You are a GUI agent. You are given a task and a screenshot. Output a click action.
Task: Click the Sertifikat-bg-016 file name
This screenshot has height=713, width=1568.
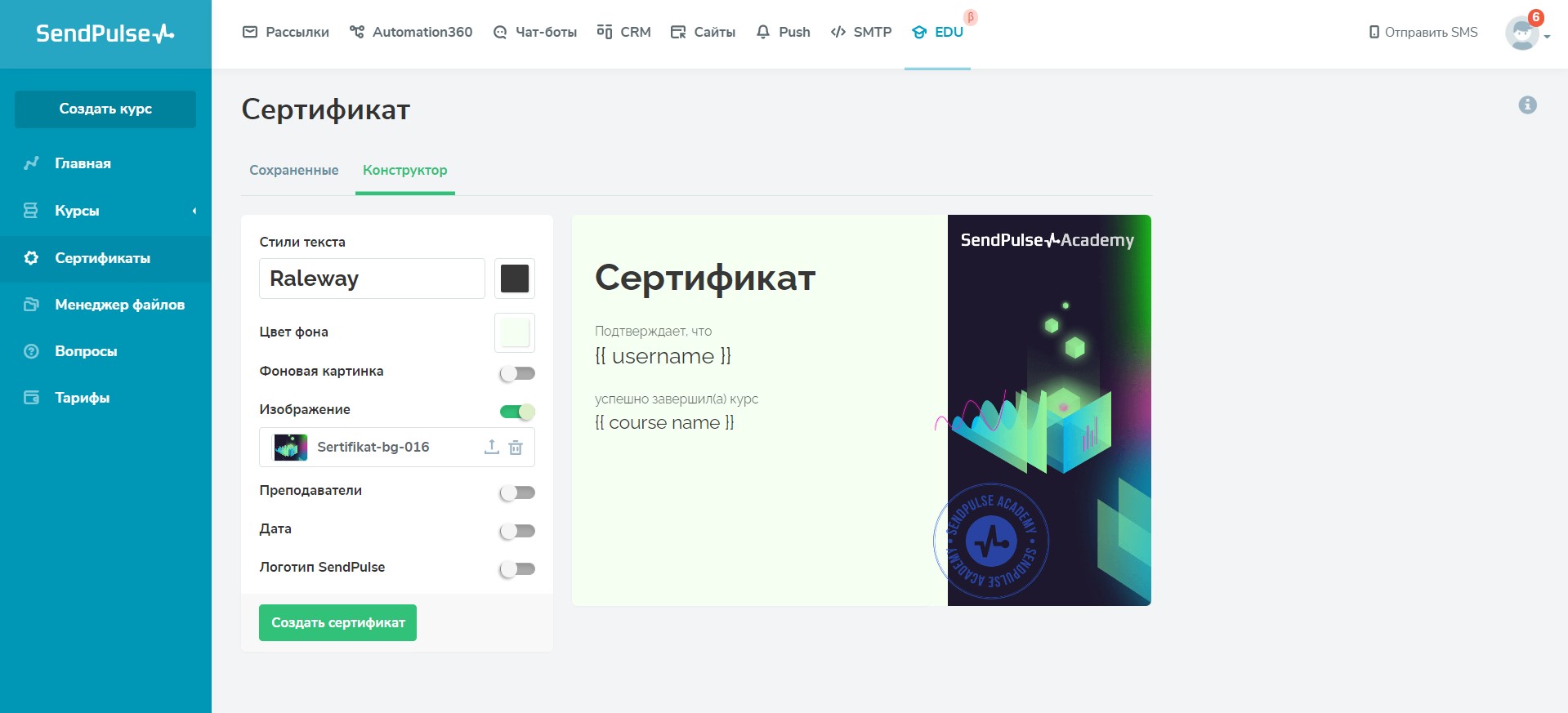373,447
